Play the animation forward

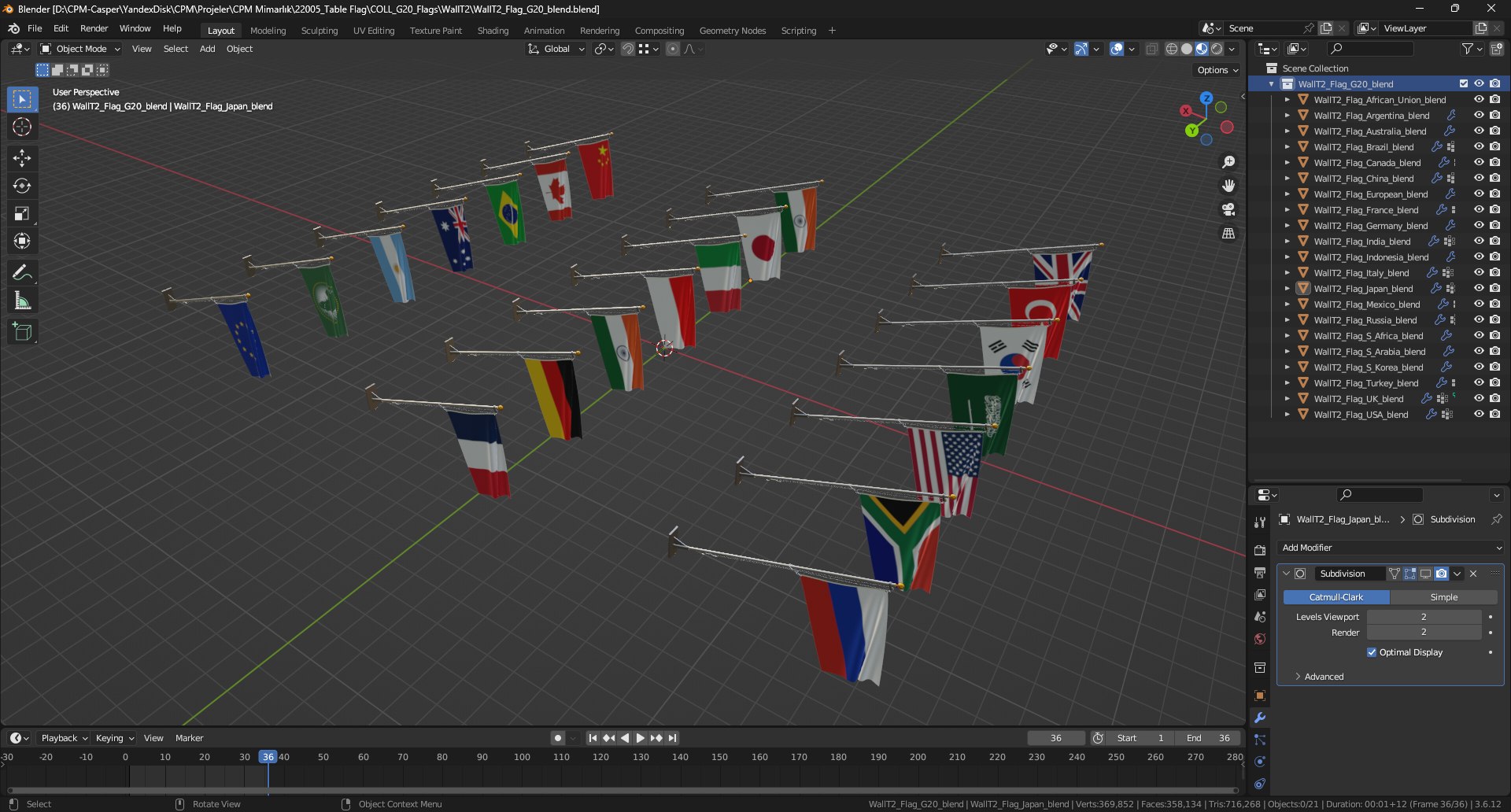(640, 738)
